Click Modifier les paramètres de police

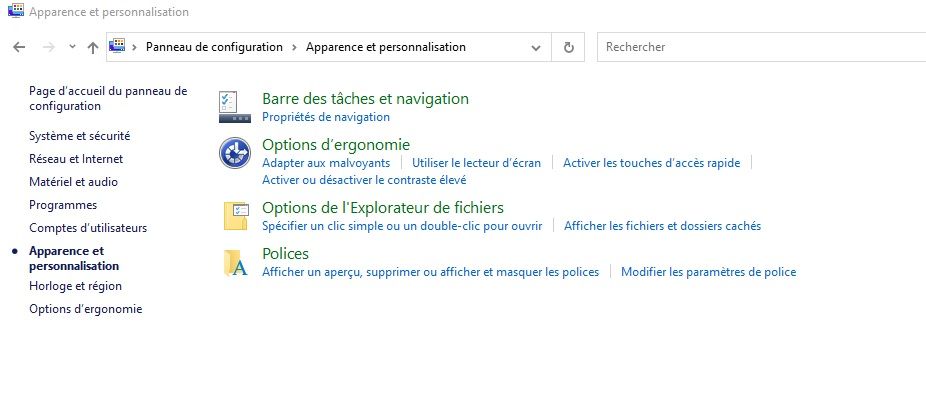708,272
